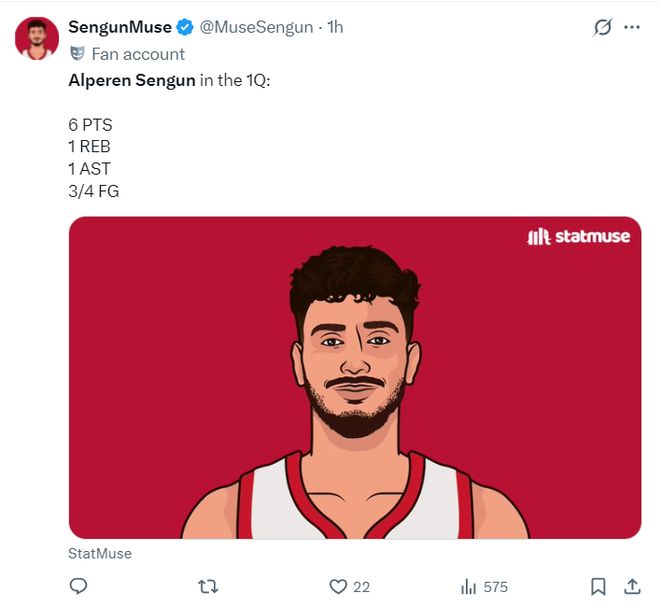Click the statmuse logo in the image
660x607 pixels.
pyautogui.click(x=578, y=237)
